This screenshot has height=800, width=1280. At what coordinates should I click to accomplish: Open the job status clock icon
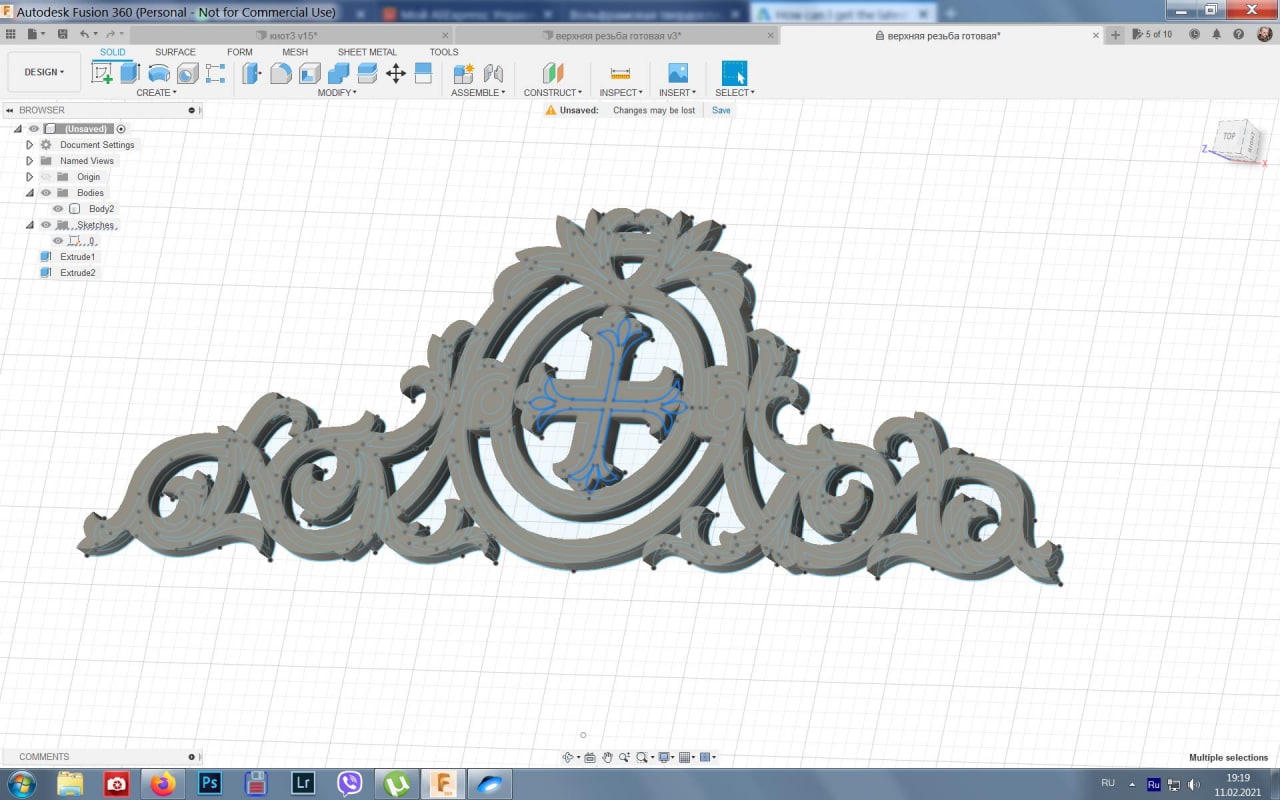coord(1194,34)
